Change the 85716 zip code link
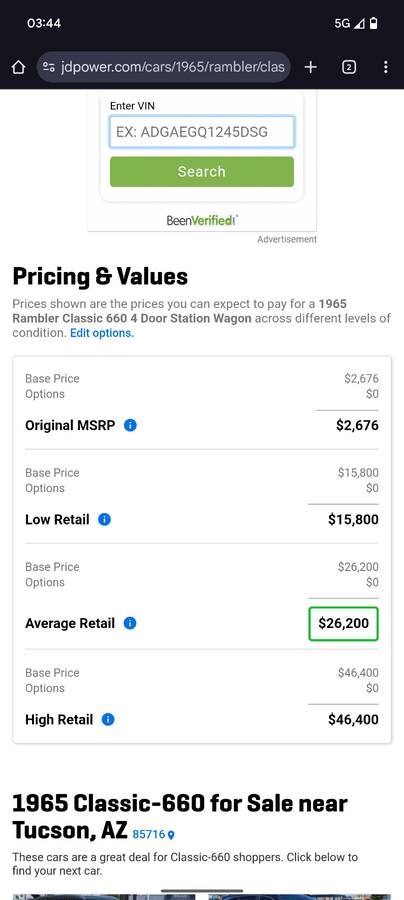This screenshot has height=900, width=404. click(x=149, y=834)
